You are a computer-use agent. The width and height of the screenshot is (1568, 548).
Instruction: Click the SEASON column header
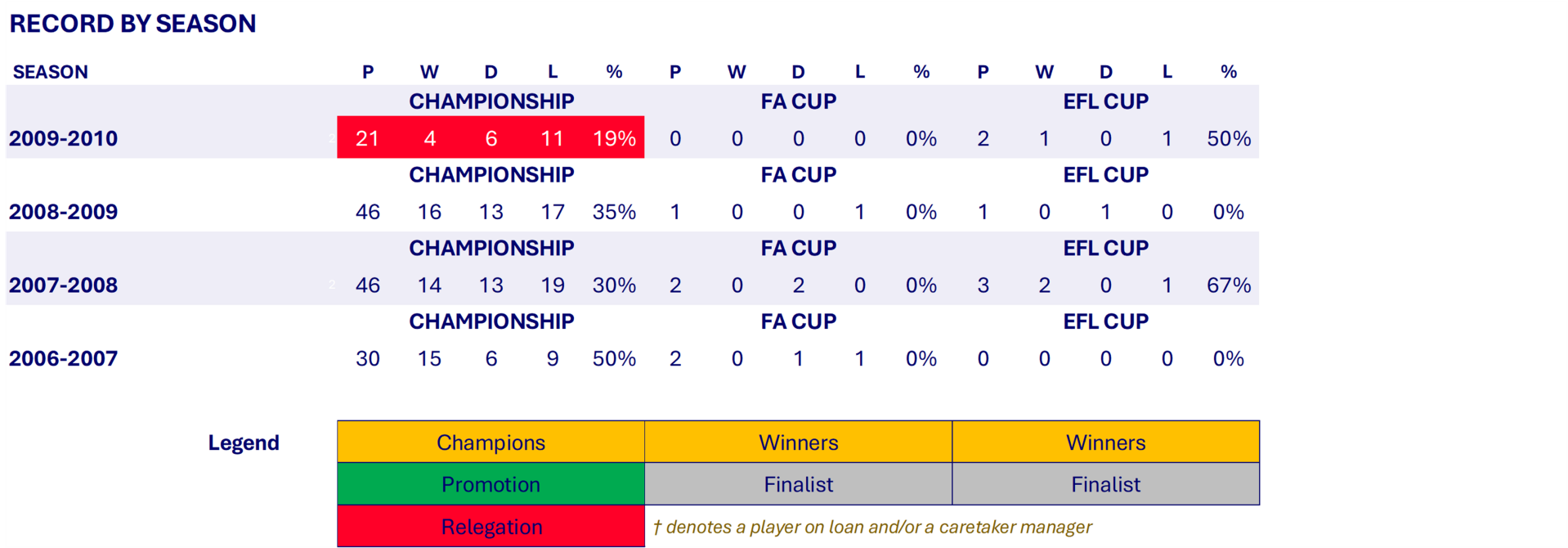(51, 72)
